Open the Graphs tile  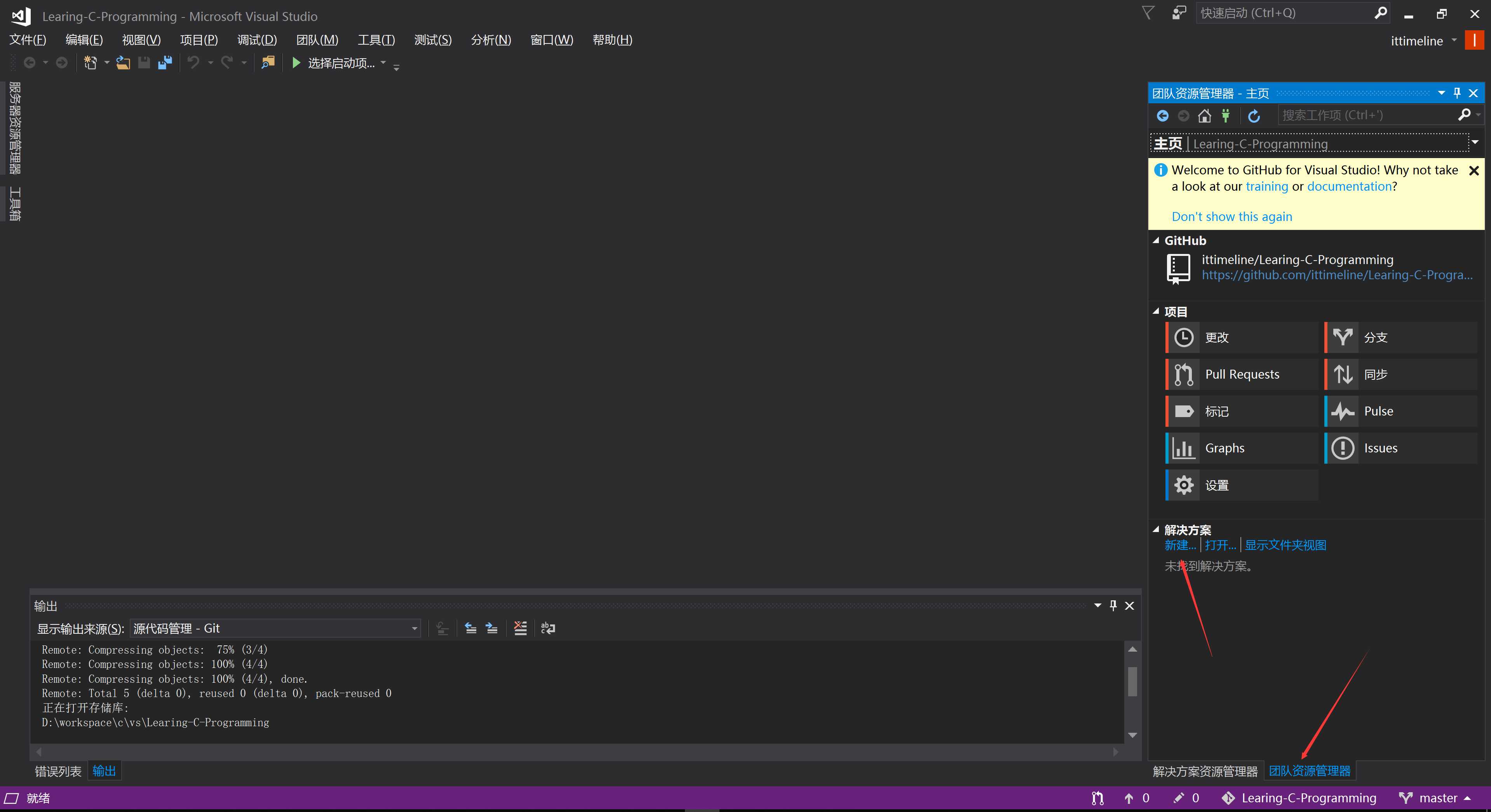click(x=1242, y=449)
